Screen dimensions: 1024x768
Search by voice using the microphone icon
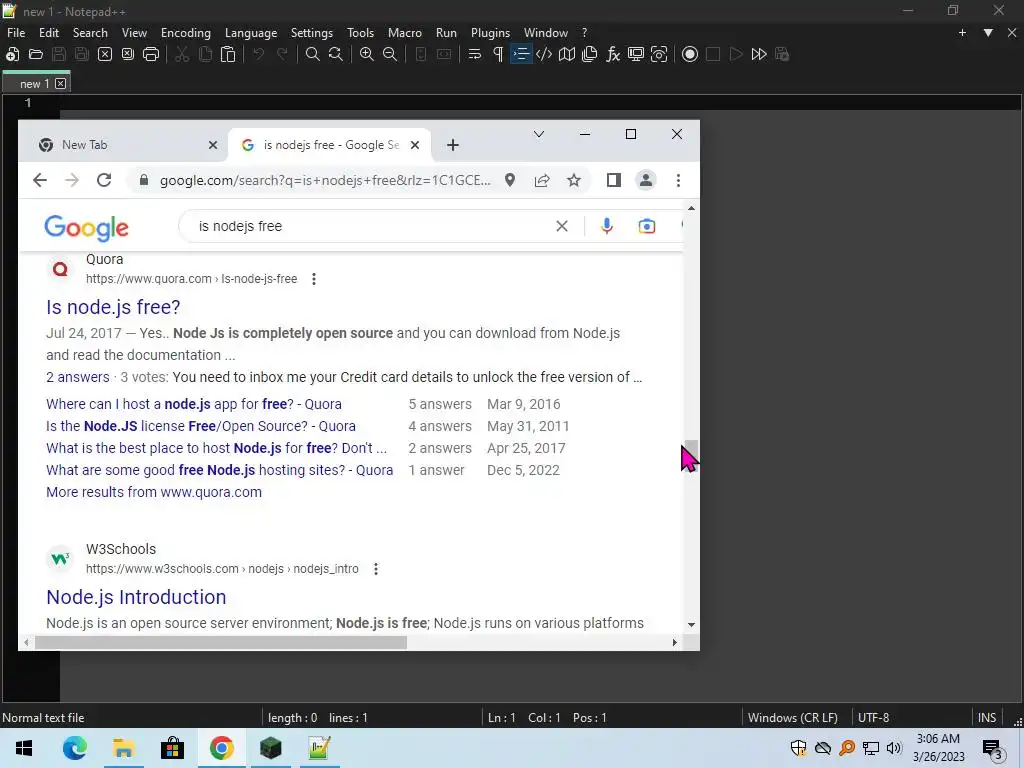click(x=607, y=226)
